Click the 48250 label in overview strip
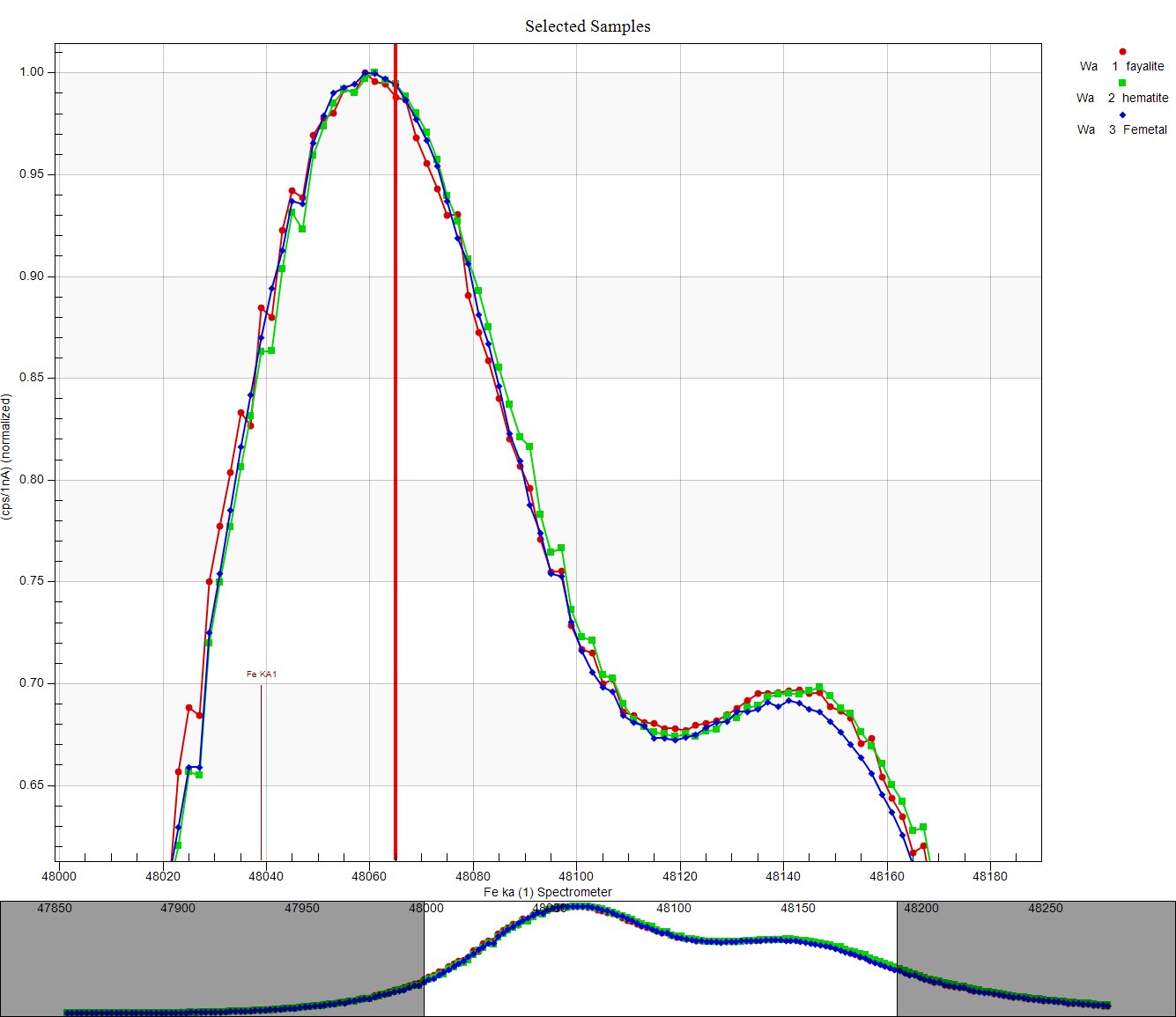The image size is (1176, 1017). pos(1046,908)
